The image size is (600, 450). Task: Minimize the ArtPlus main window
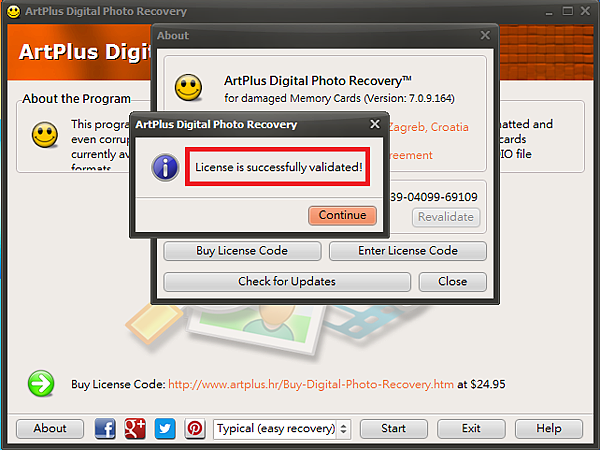click(x=549, y=11)
